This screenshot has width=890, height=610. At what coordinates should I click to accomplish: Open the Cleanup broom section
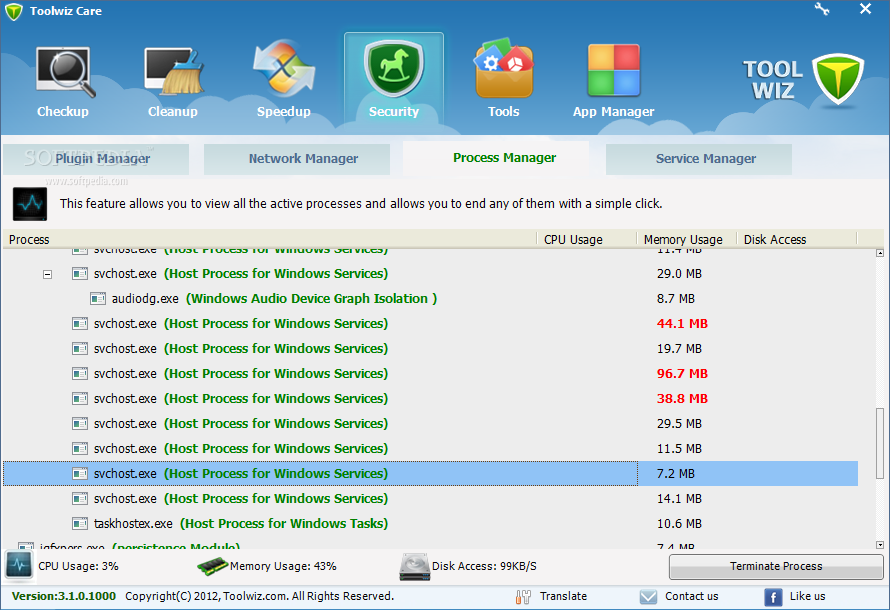(173, 80)
